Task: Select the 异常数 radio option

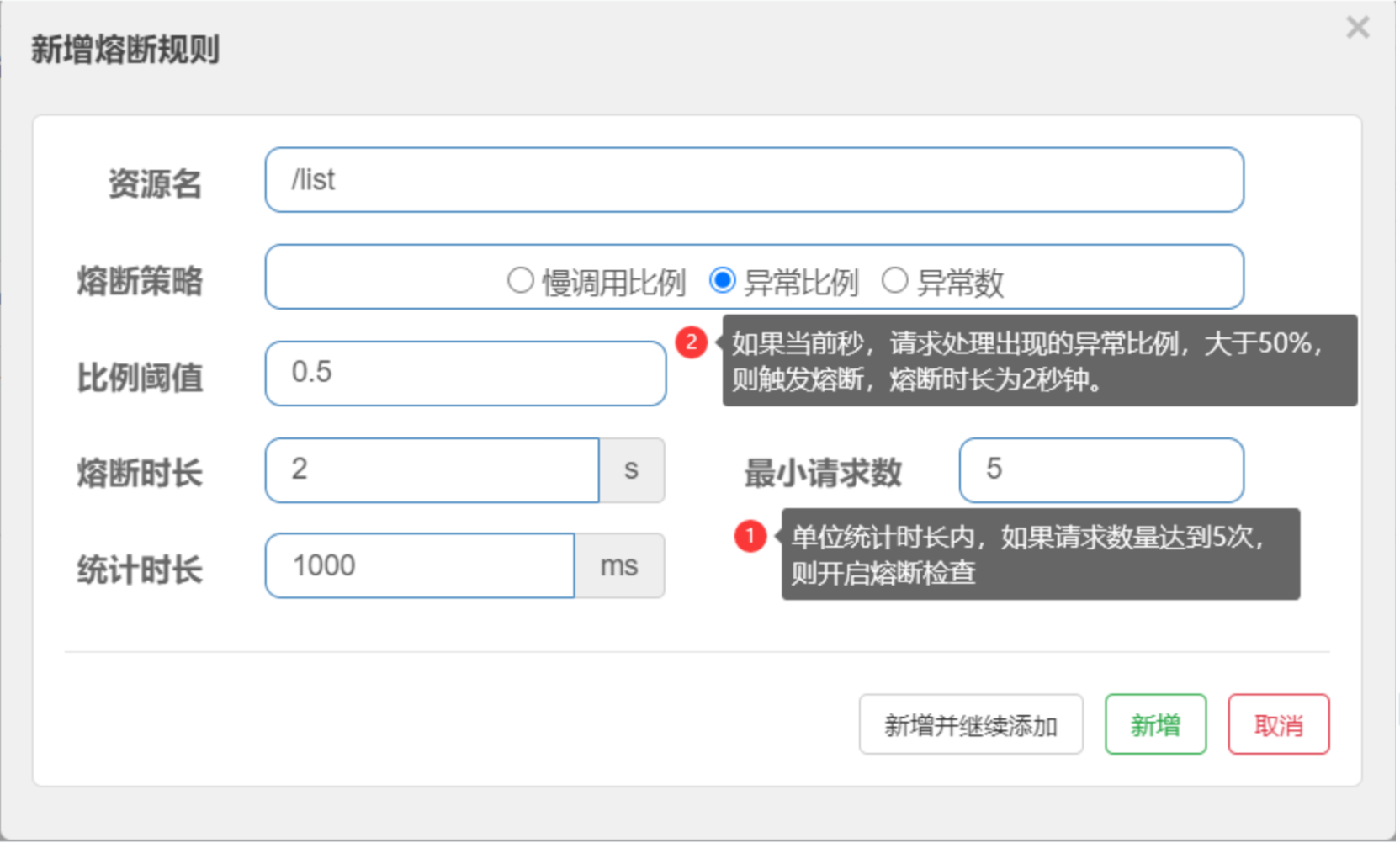Action: click(x=894, y=280)
